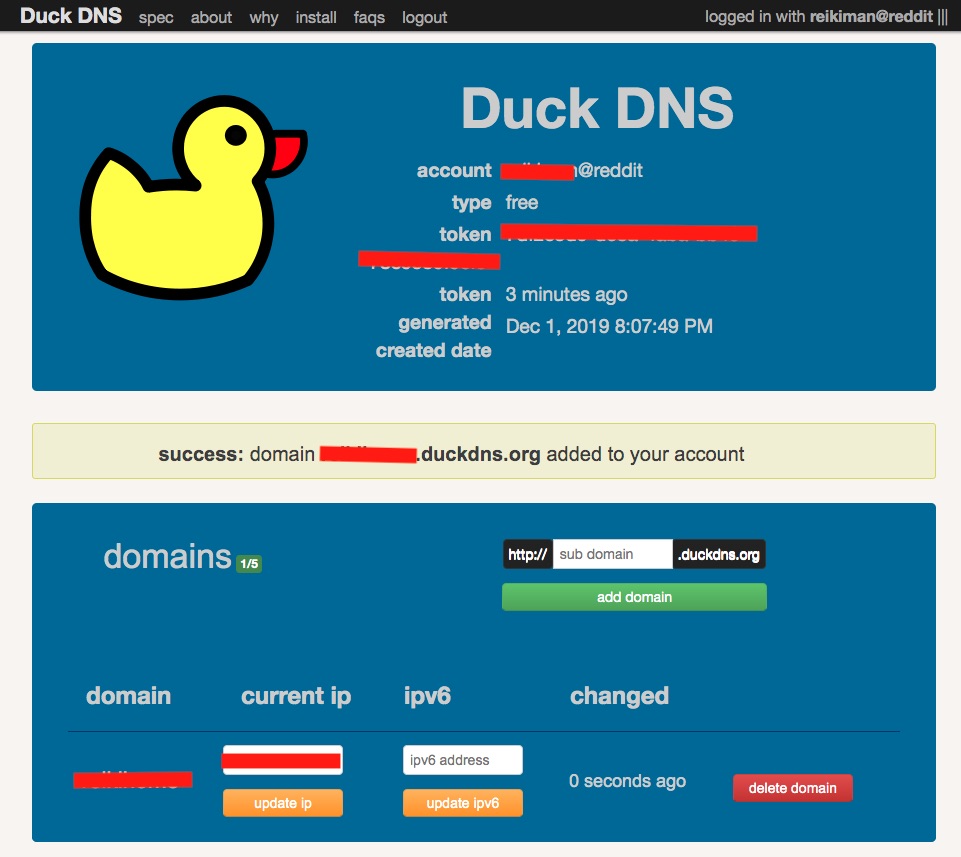Click the .duckdns.org suffix label
Screen dimensions: 961x857
click(x=719, y=554)
